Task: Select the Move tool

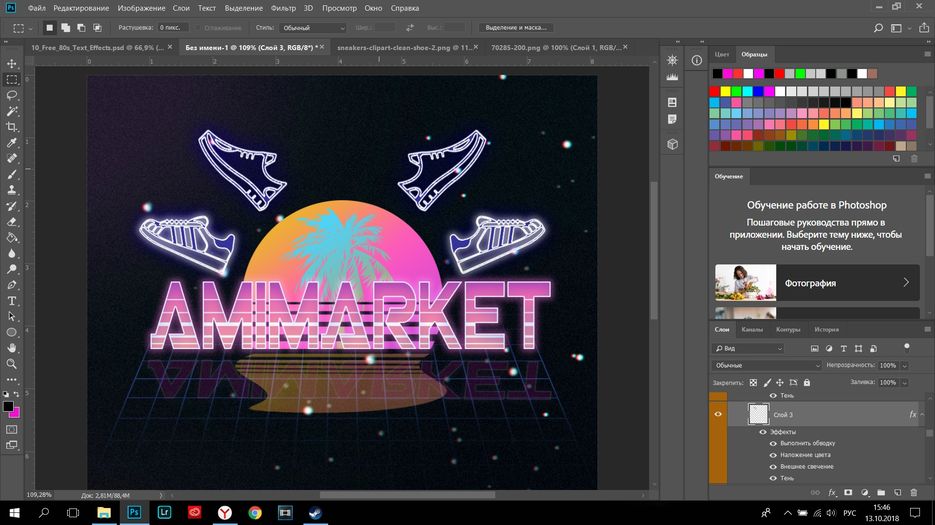Action: (x=11, y=64)
